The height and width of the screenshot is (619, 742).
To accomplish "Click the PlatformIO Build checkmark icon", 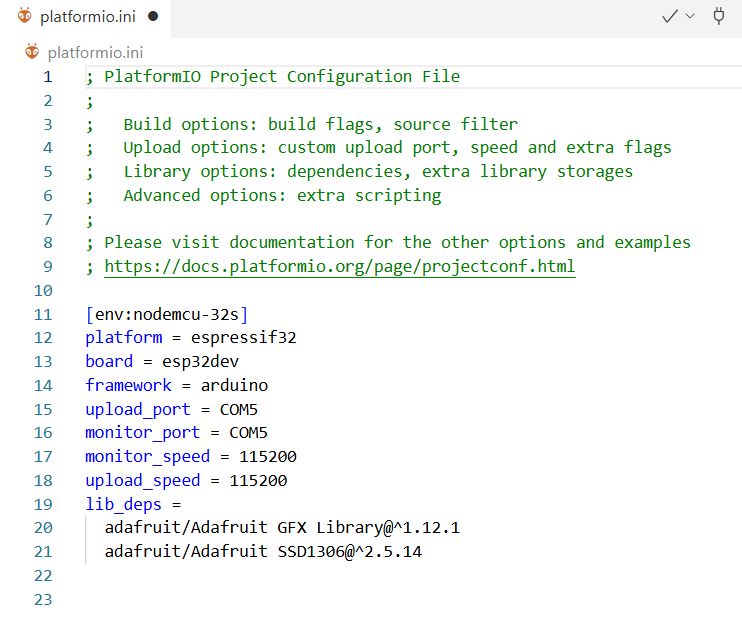I will tap(670, 17).
